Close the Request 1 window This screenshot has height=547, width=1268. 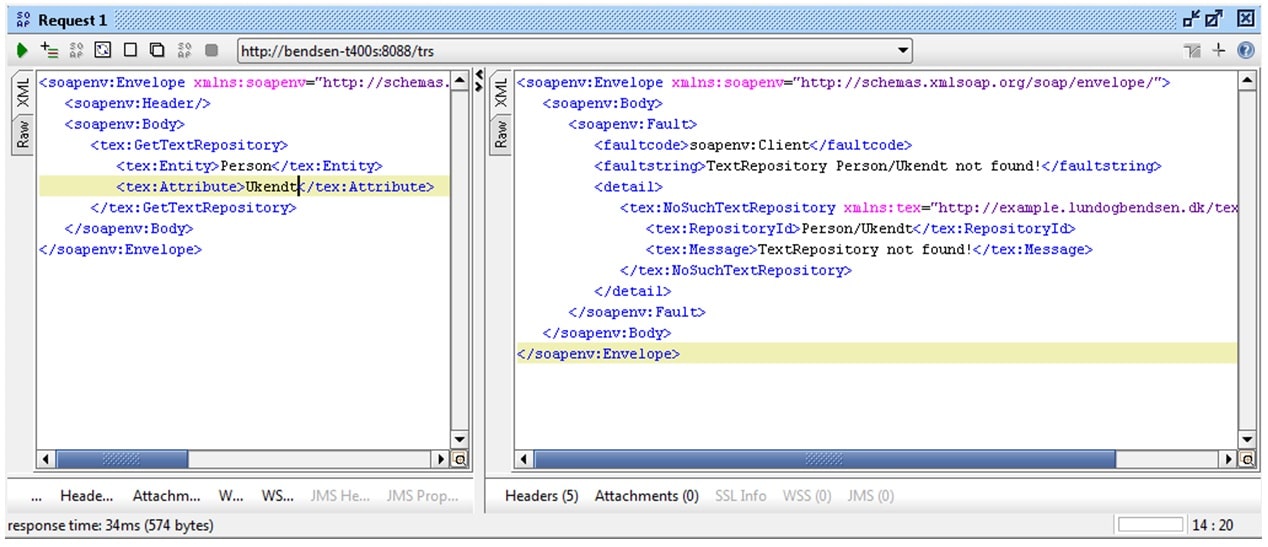1245,19
